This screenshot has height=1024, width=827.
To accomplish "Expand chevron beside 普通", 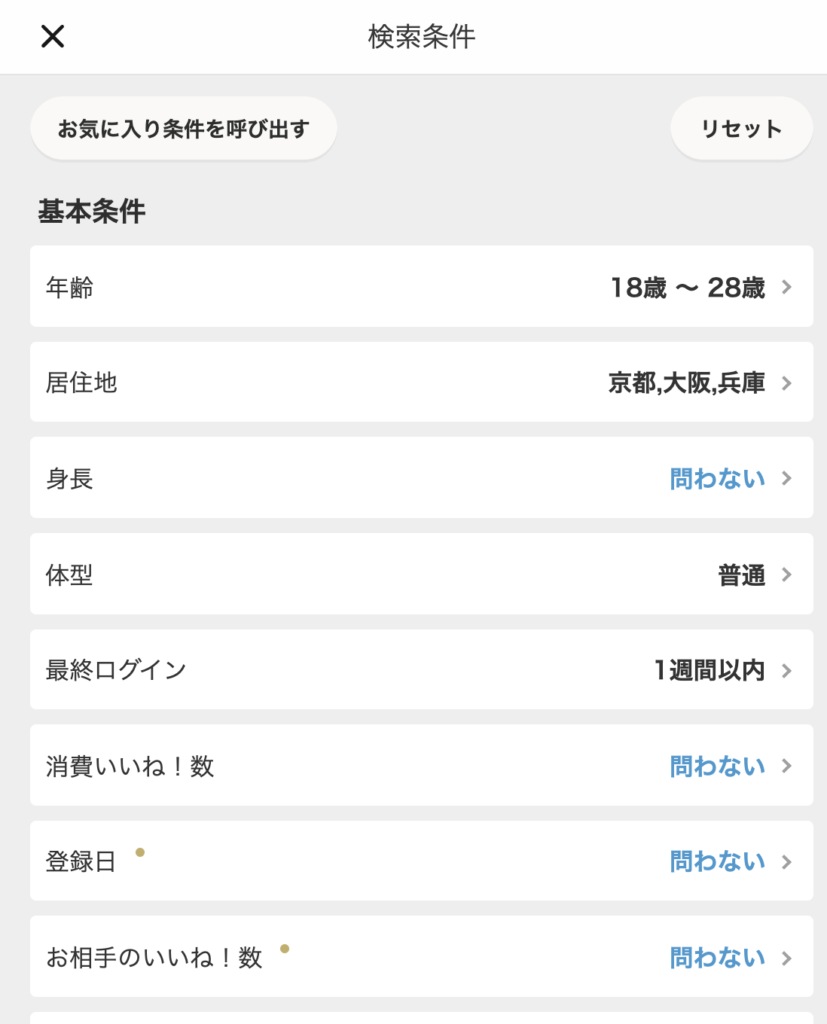I will pos(786,575).
